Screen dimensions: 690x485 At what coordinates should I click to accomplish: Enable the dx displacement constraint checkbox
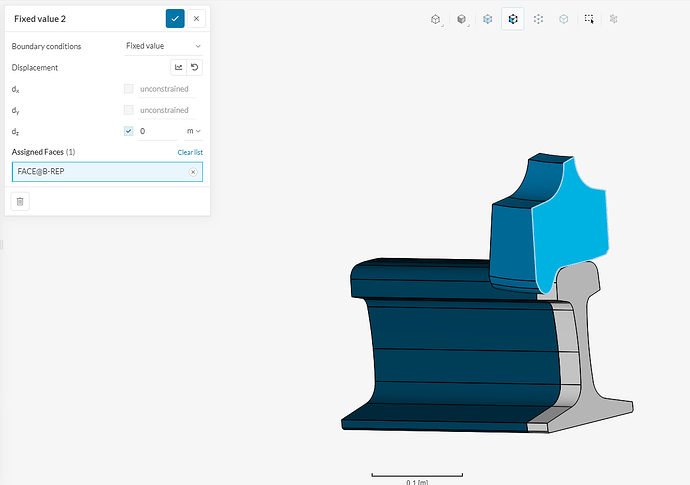(x=128, y=89)
